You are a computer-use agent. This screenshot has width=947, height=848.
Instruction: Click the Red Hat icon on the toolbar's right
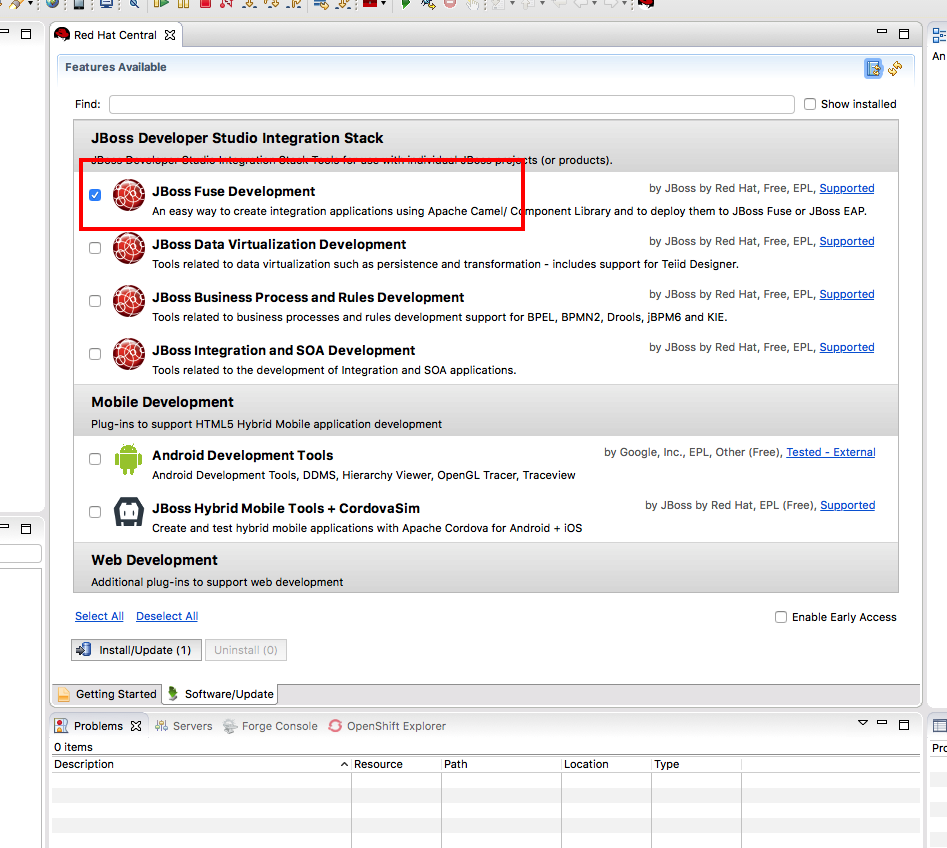[x=646, y=4]
